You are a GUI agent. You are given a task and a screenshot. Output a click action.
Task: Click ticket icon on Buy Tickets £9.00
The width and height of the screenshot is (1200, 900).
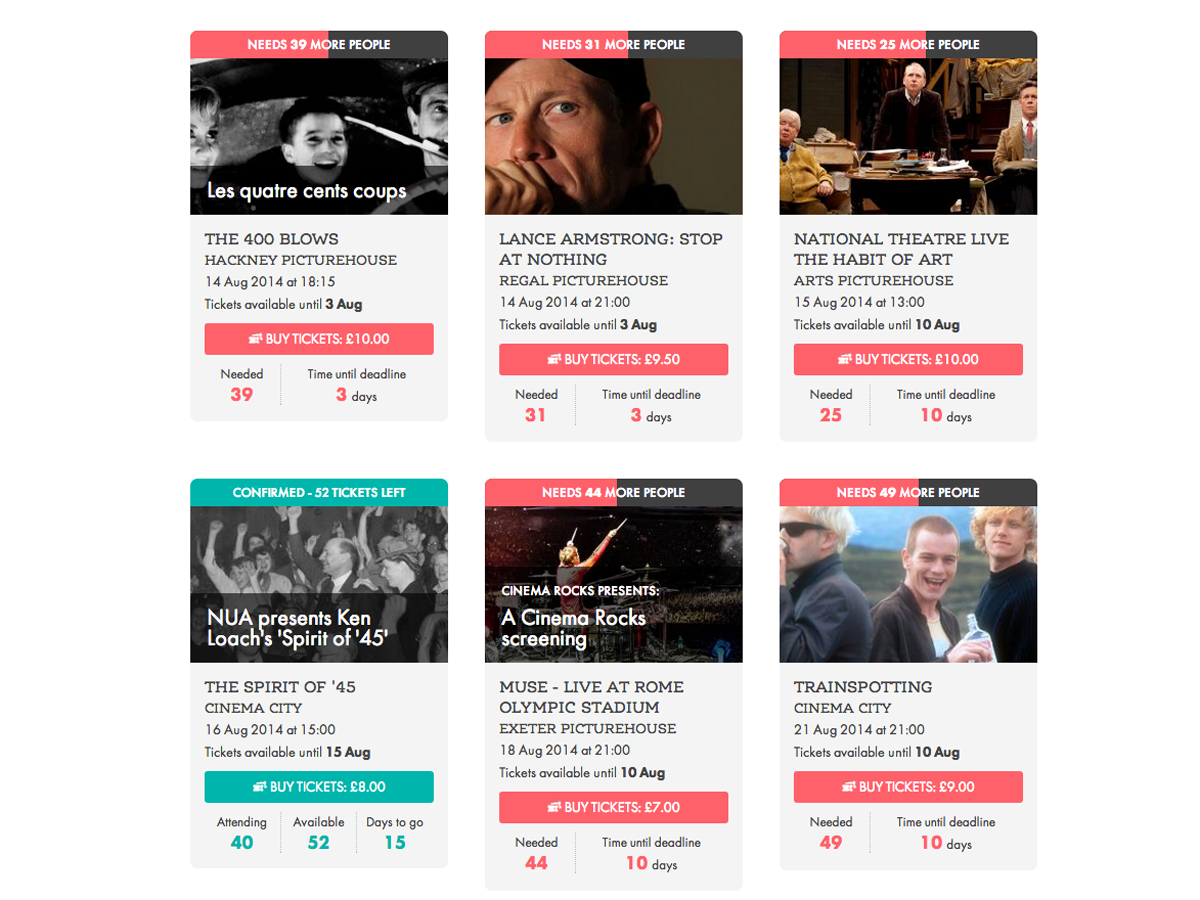pos(848,787)
